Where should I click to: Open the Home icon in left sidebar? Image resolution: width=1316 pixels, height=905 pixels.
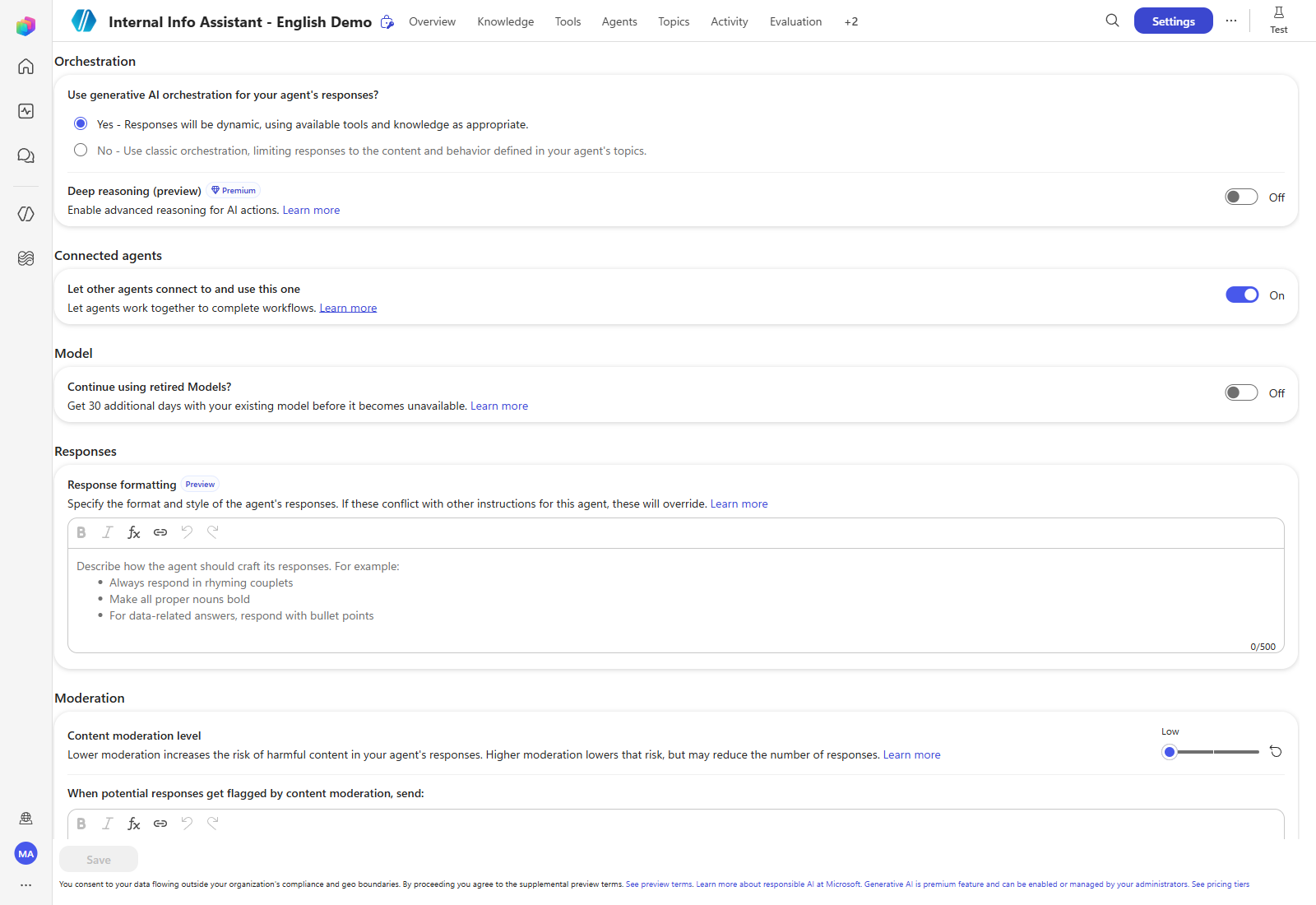(25, 67)
